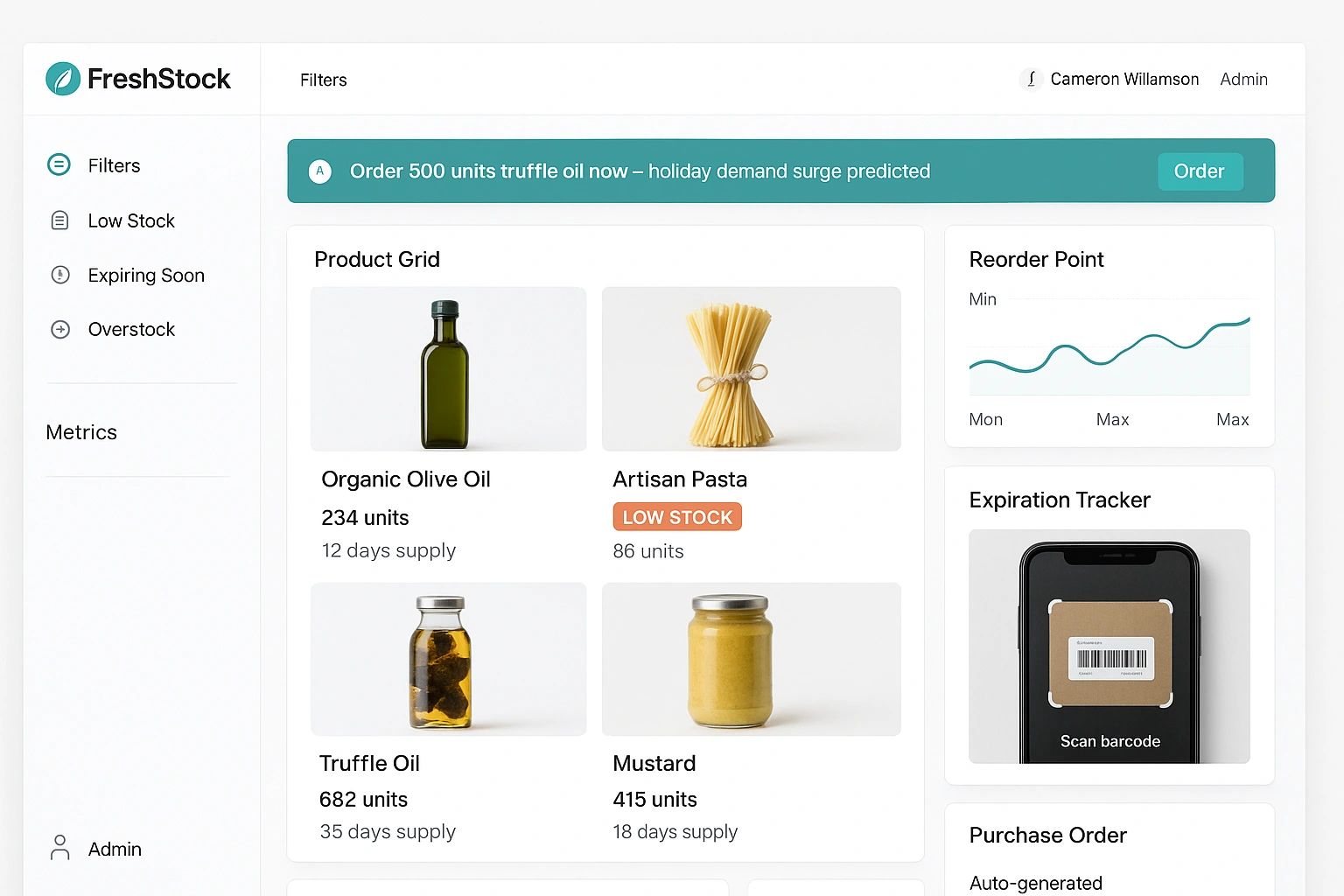
Task: Click the LOW STOCK badge on Artisan Pasta
Action: [677, 517]
